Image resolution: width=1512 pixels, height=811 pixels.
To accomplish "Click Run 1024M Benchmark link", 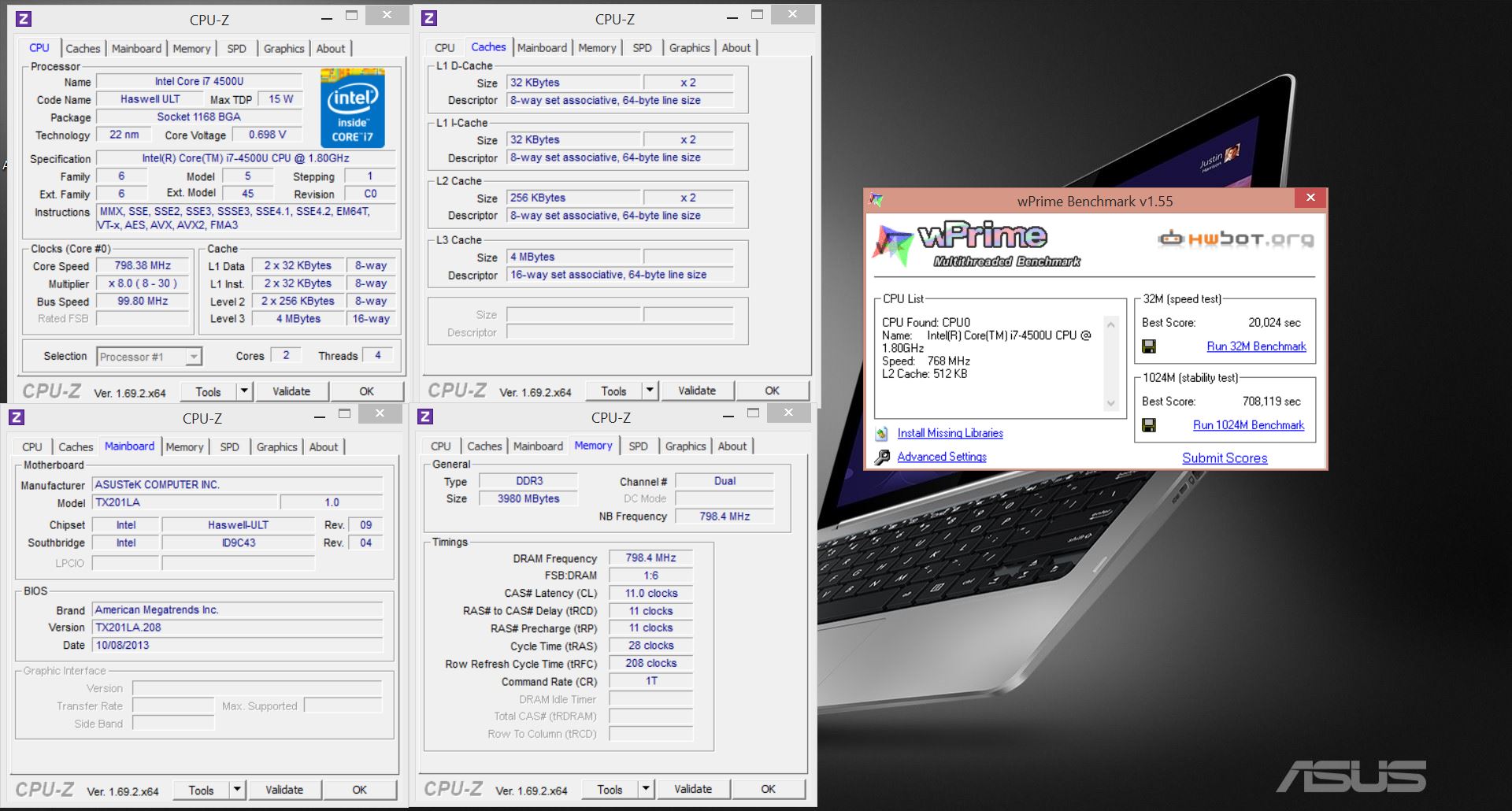I will 1248,425.
